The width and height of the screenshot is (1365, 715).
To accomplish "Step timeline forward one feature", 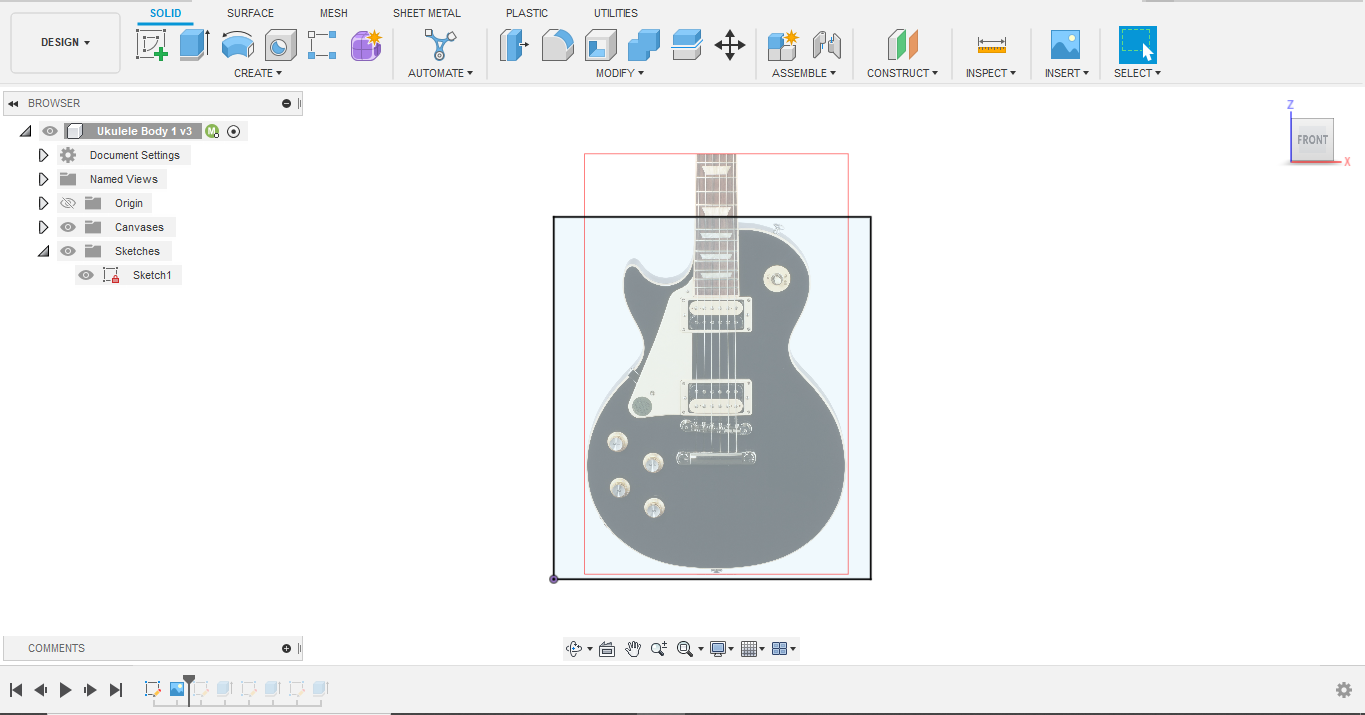I will (x=91, y=690).
